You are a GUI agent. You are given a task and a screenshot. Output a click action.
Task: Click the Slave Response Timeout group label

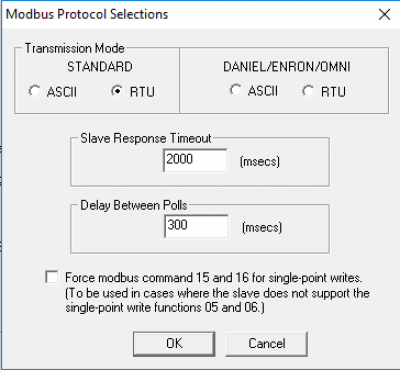click(146, 138)
